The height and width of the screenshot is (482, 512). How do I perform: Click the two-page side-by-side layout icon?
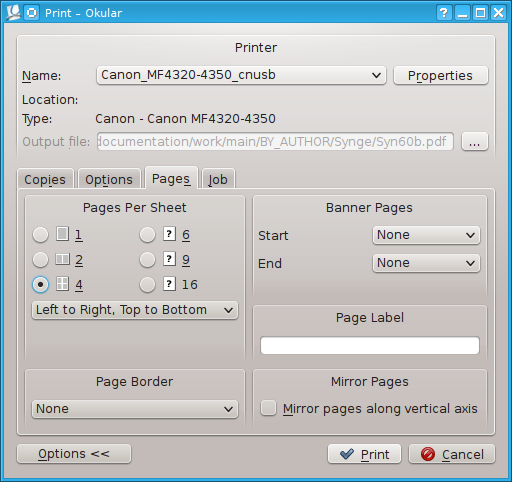coord(62,259)
